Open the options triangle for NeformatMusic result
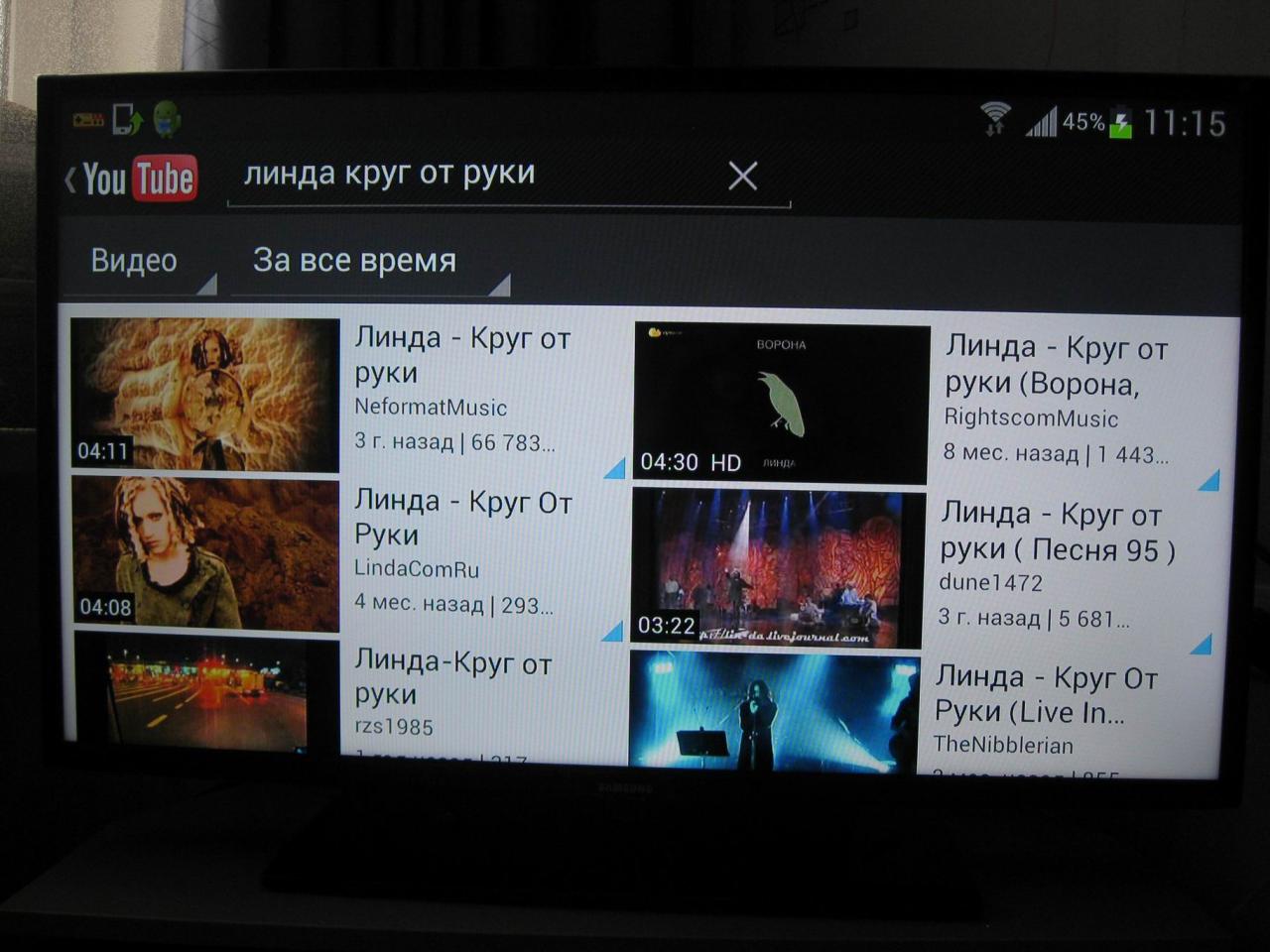 tap(614, 467)
